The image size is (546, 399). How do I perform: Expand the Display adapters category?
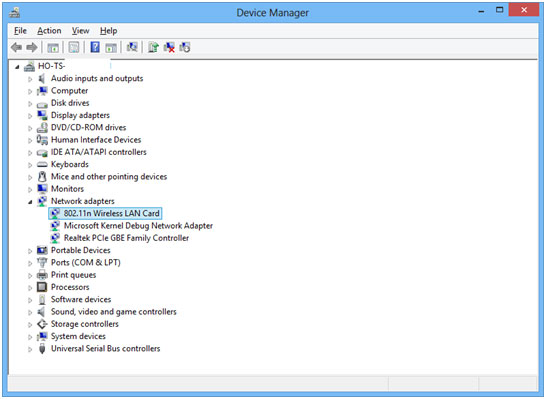(x=30, y=116)
